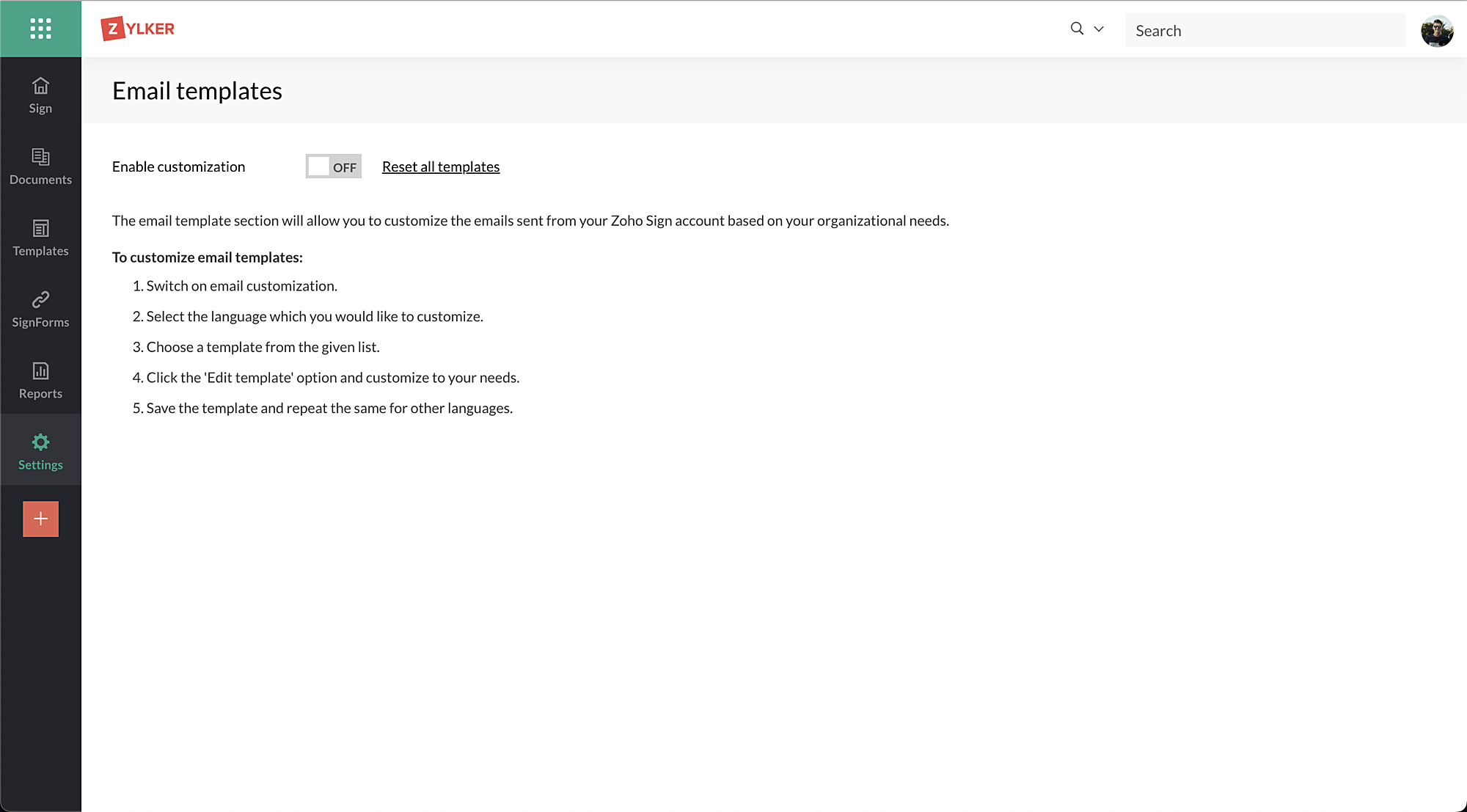Toggle the Enable customization switch
Screen dimensions: 1467x812
coord(333,167)
